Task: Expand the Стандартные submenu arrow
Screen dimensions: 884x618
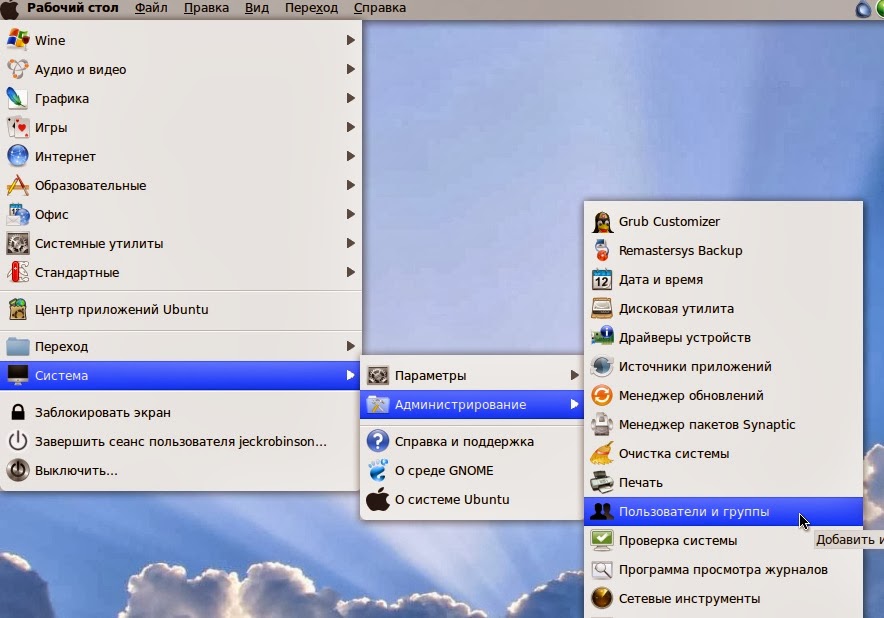Action: click(x=351, y=272)
